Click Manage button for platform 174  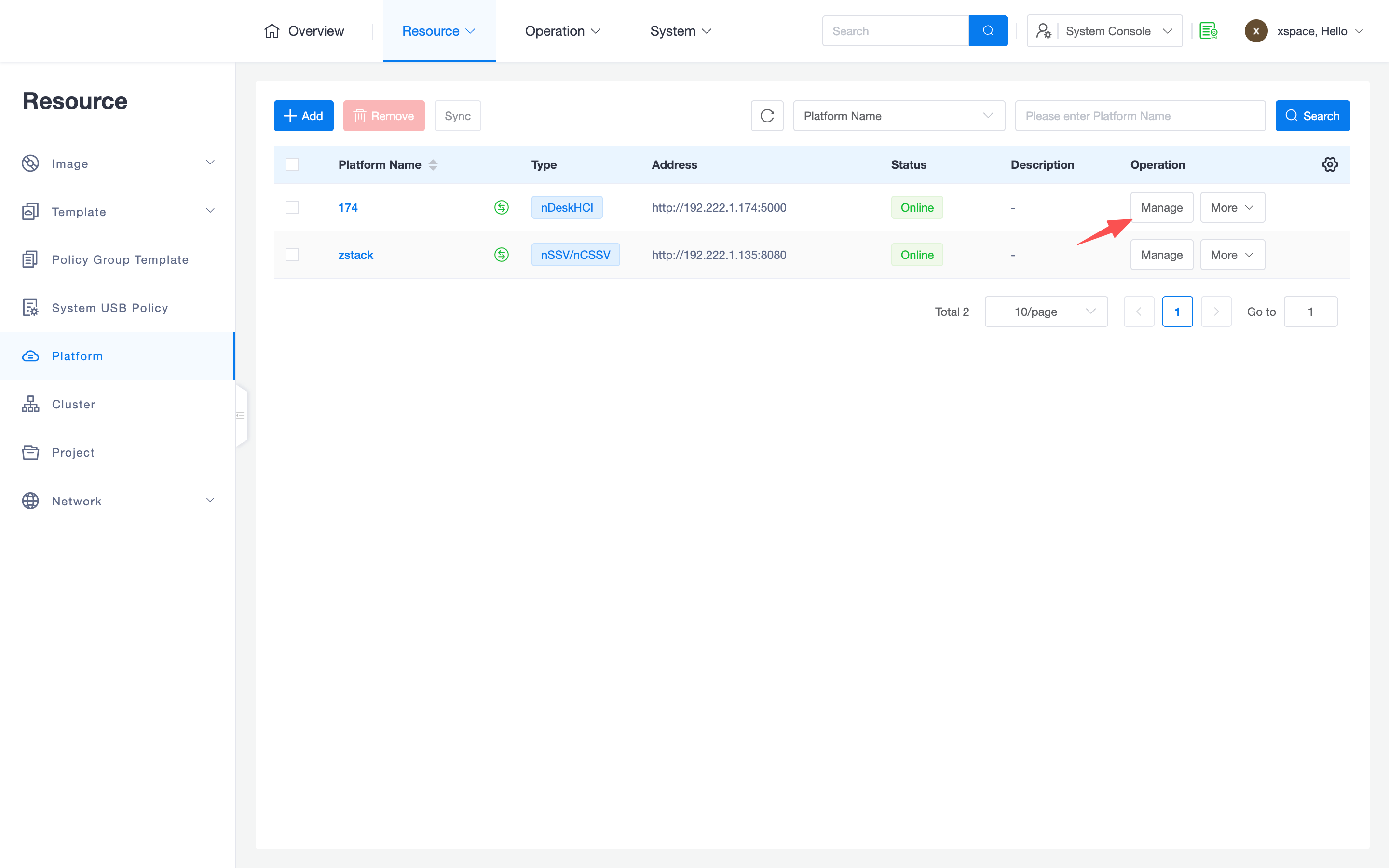[1161, 207]
